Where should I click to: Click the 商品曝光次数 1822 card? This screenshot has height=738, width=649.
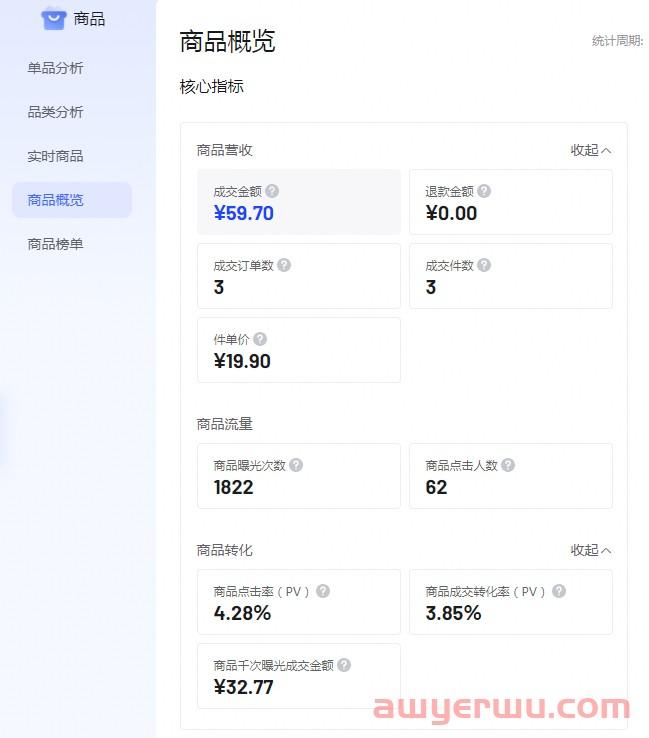pos(299,476)
